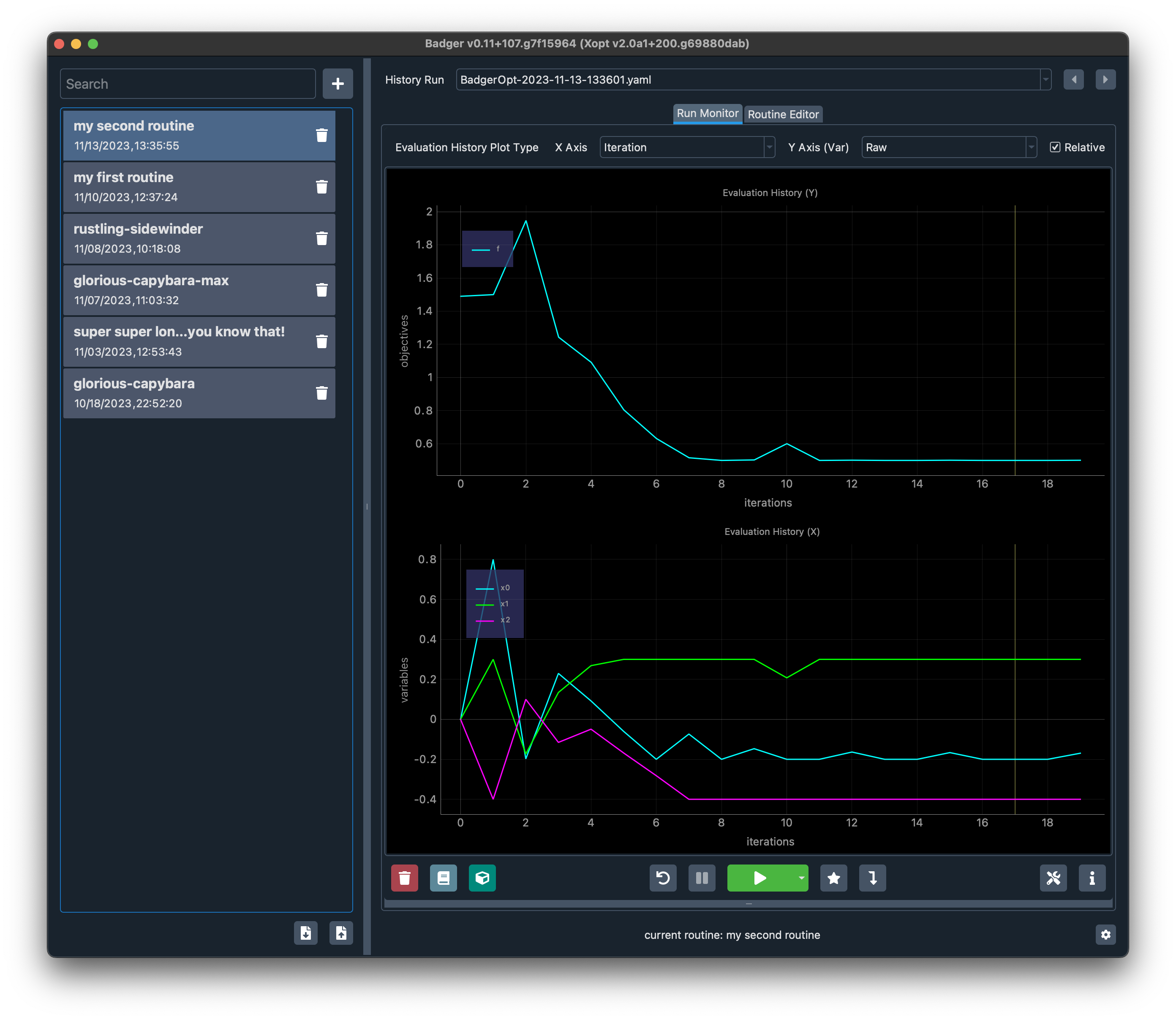Click the splitter handle between sidebar and monitor
1176x1020 pixels.
[x=367, y=506]
